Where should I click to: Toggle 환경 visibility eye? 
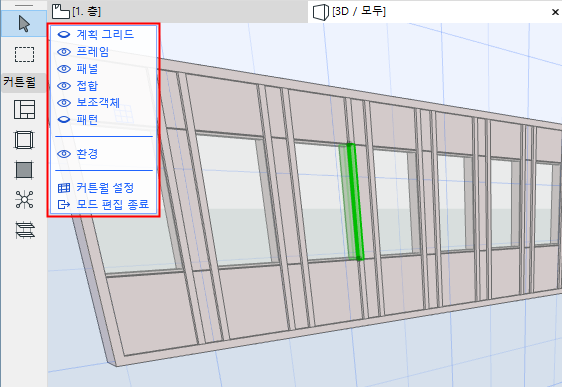pos(64,154)
